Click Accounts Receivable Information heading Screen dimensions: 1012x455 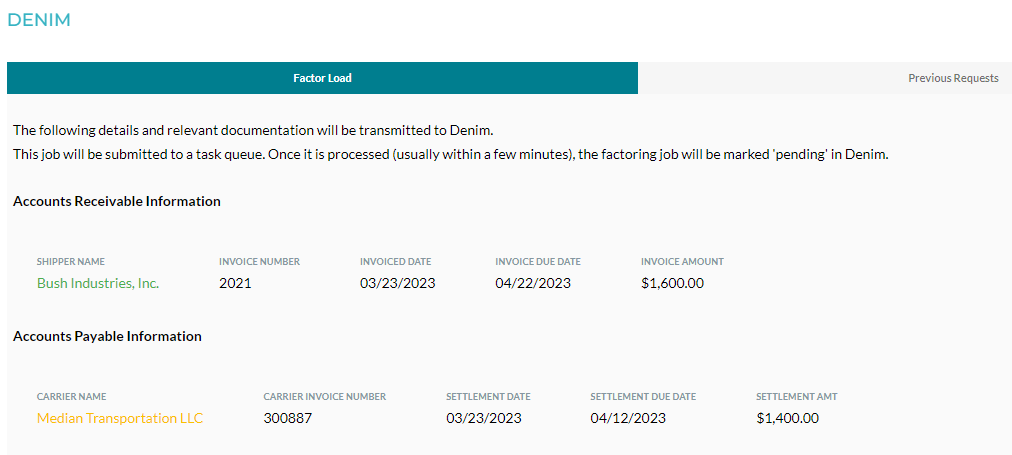(117, 201)
